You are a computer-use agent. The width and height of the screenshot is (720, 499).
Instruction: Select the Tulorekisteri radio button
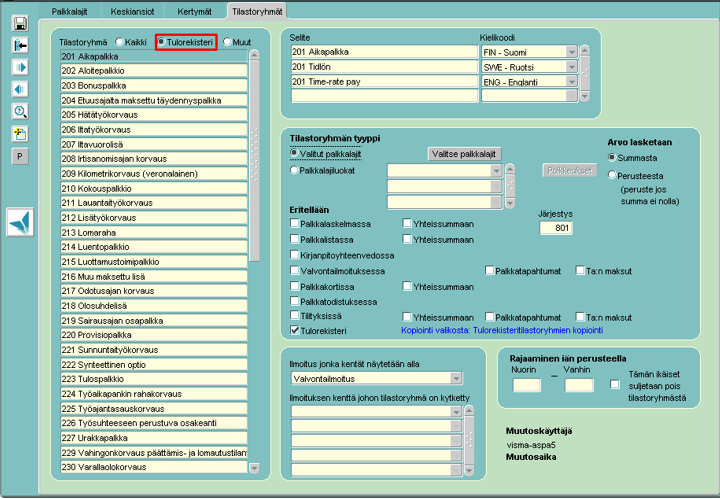[161, 42]
